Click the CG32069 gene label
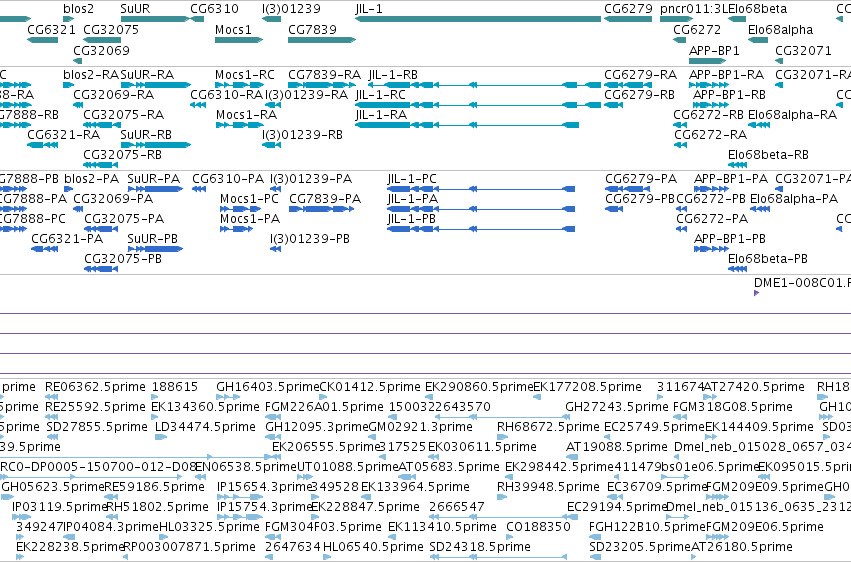Screen dimensions: 851x562 point(101,50)
